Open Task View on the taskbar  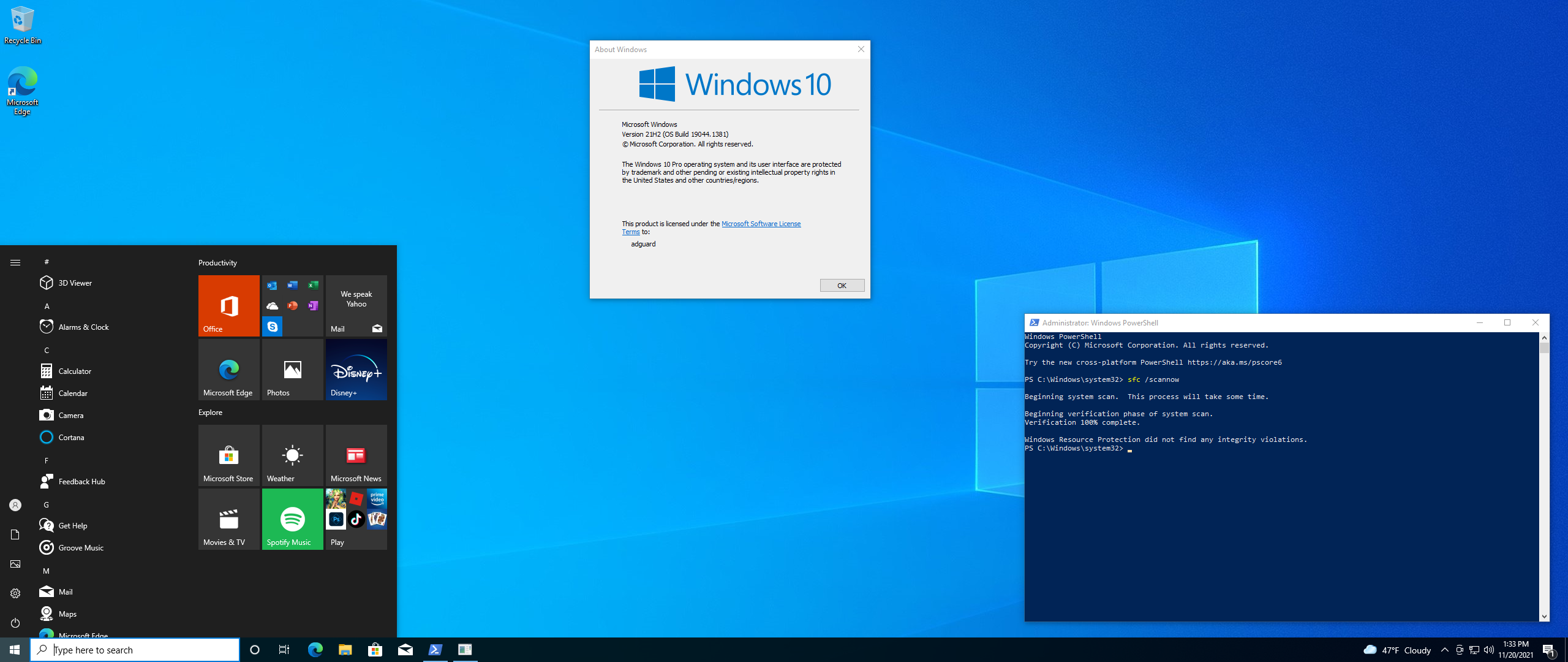(284, 650)
